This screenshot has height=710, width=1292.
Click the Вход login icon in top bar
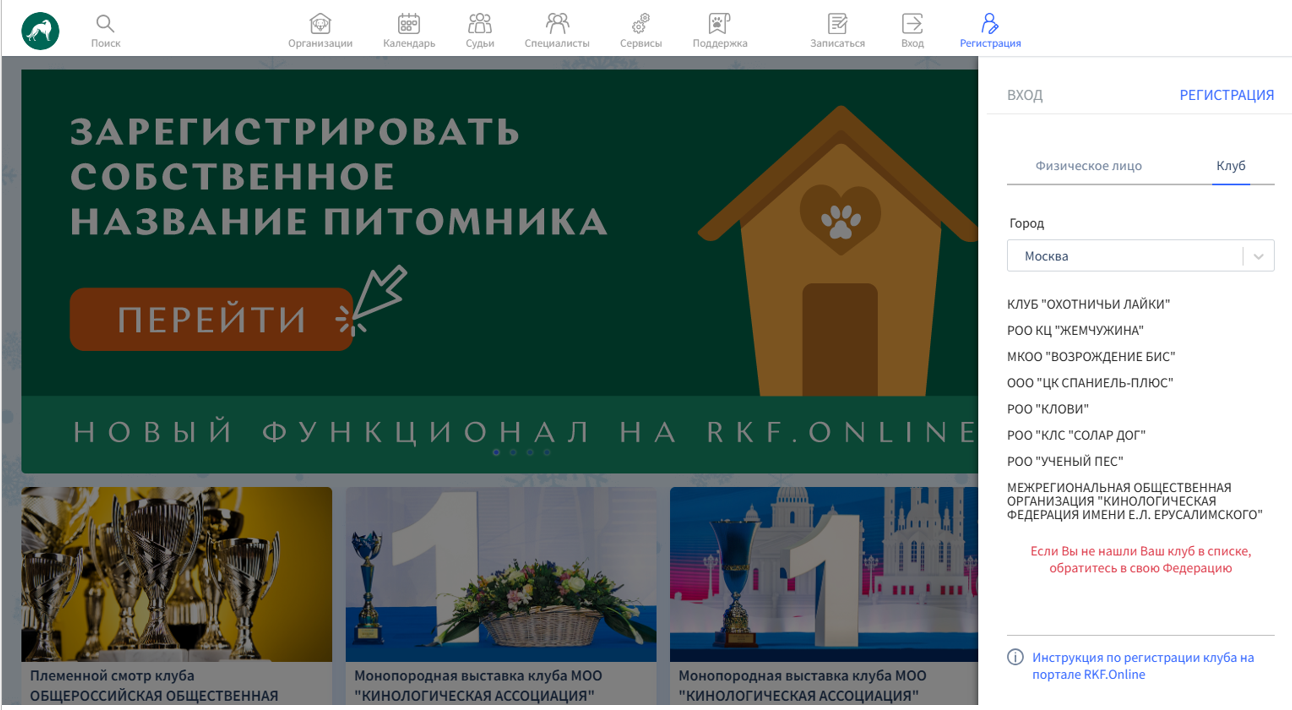912,24
